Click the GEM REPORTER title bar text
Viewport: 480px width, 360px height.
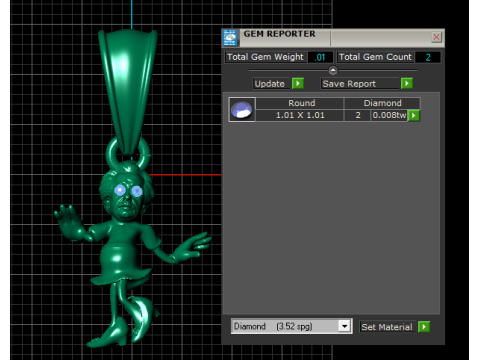click(x=279, y=34)
